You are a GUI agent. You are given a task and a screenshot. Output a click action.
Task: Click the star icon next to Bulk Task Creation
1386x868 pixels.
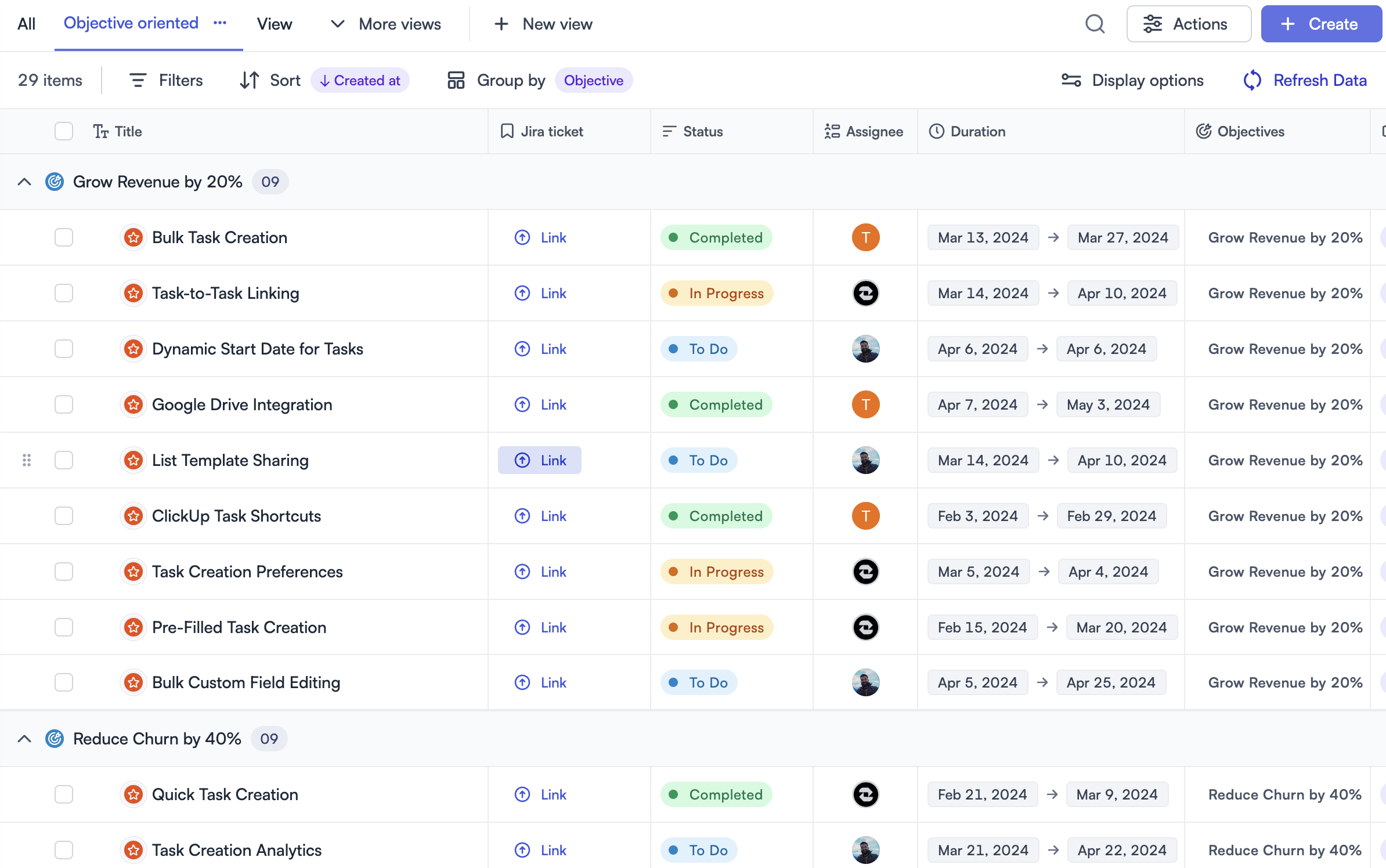pyautogui.click(x=134, y=237)
